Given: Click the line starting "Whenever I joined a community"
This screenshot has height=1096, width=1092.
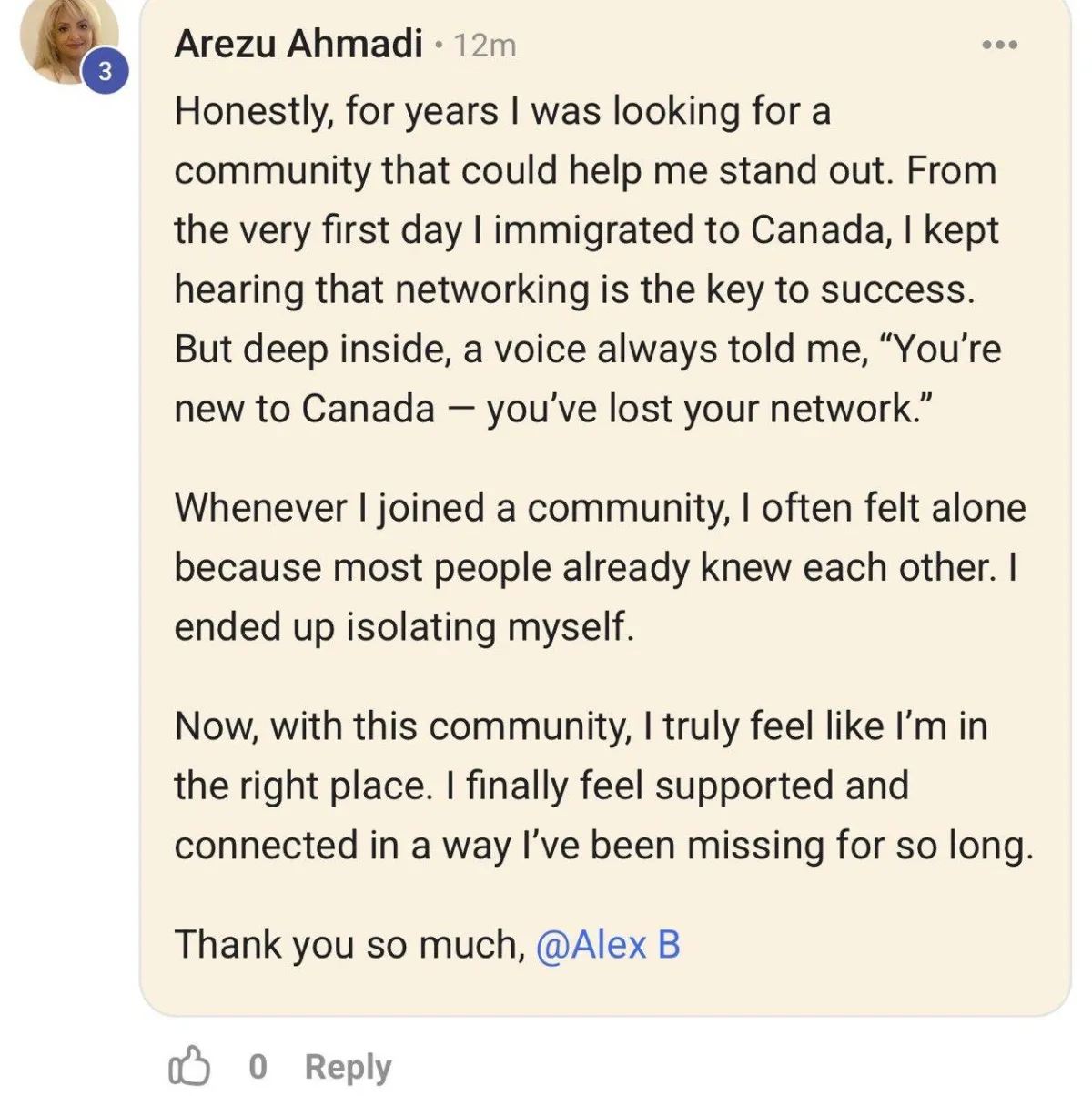Looking at the screenshot, I should (599, 507).
